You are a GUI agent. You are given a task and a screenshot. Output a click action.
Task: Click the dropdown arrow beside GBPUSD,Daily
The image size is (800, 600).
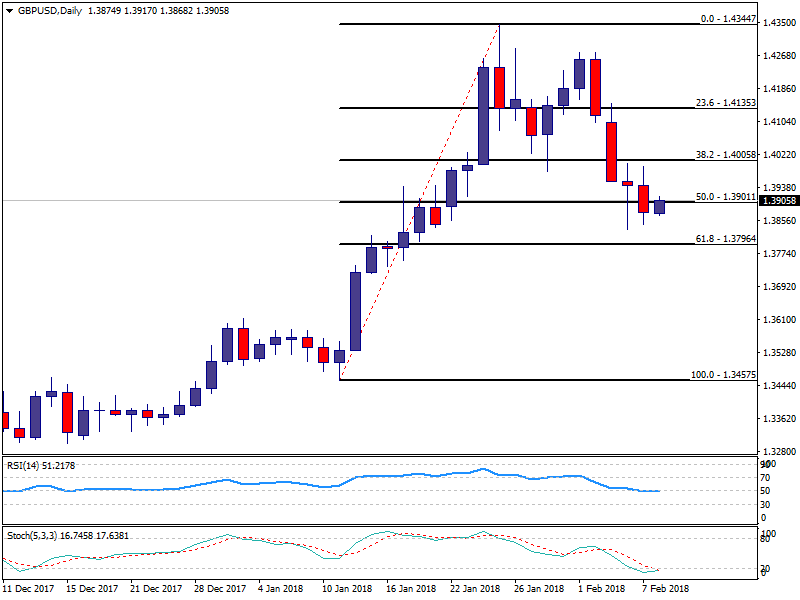[x=9, y=11]
